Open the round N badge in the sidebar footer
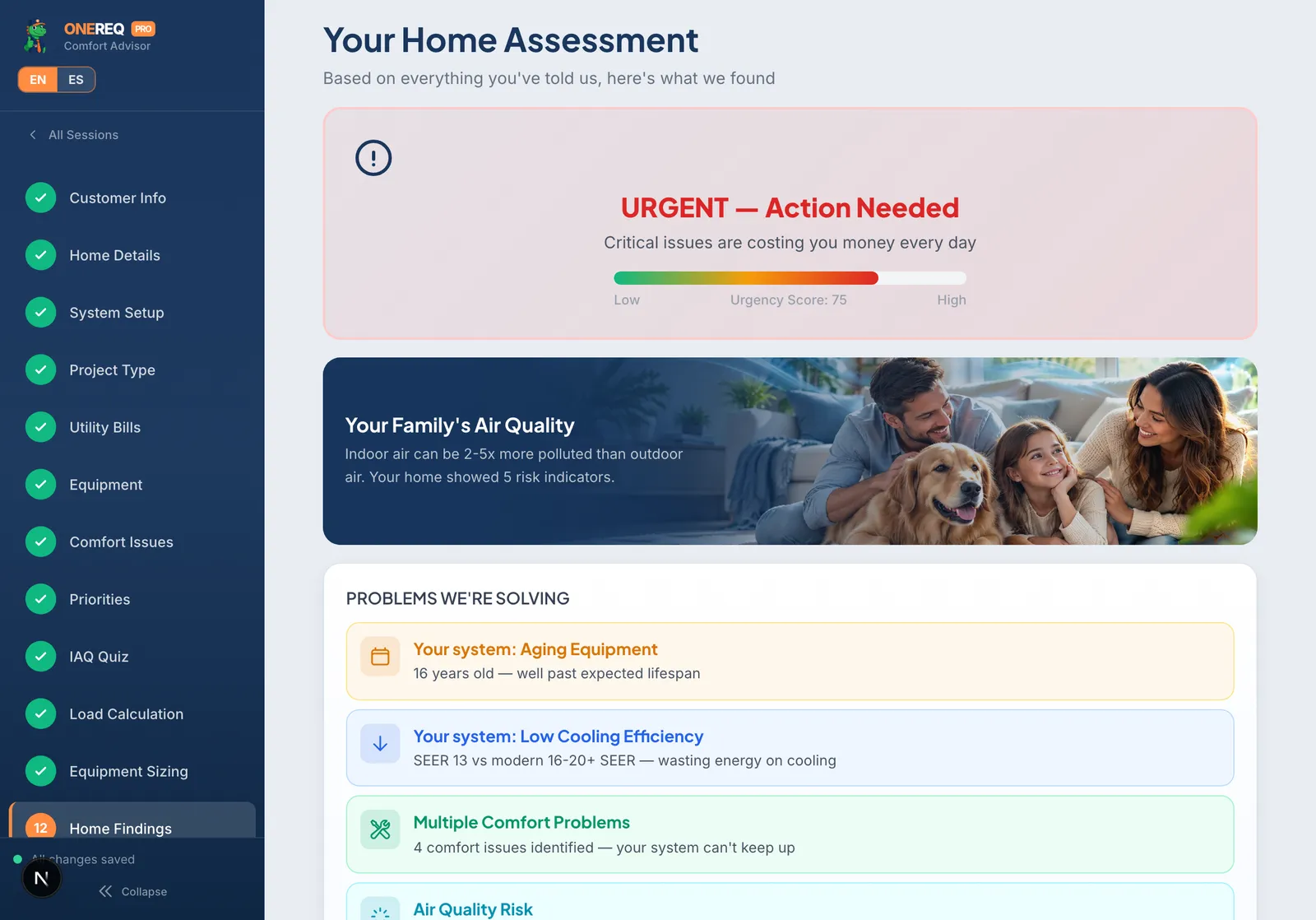This screenshot has width=1316, height=920. click(41, 879)
